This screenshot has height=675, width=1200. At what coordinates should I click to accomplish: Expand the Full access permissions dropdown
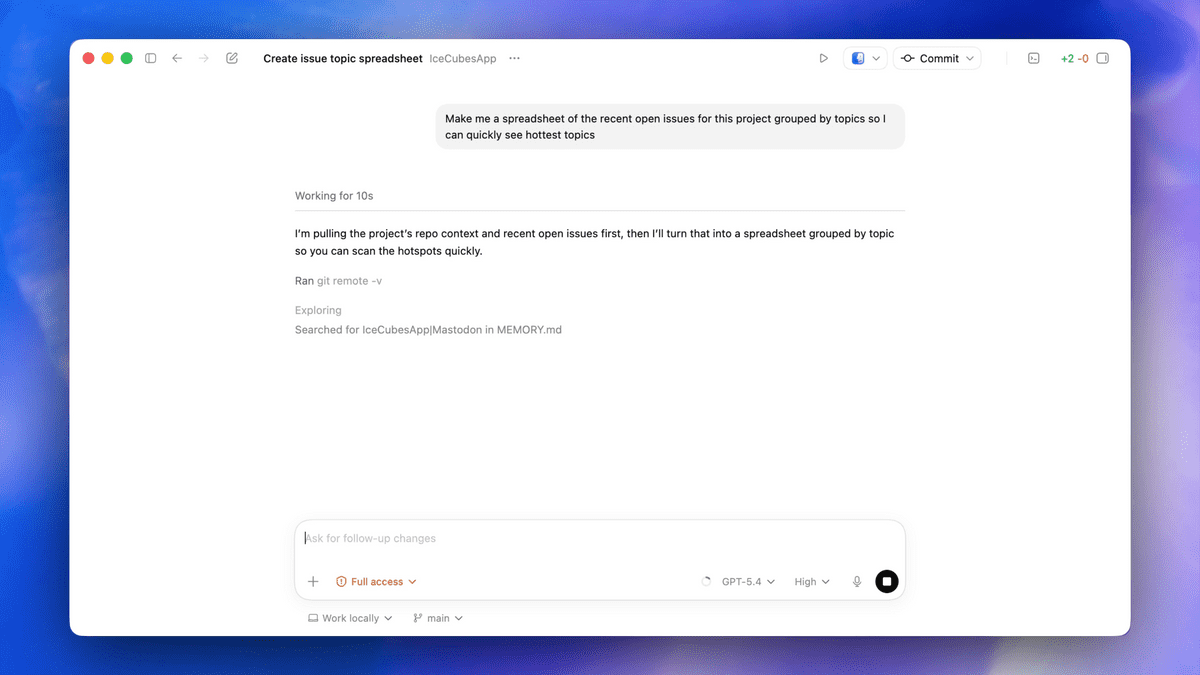pyautogui.click(x=377, y=582)
